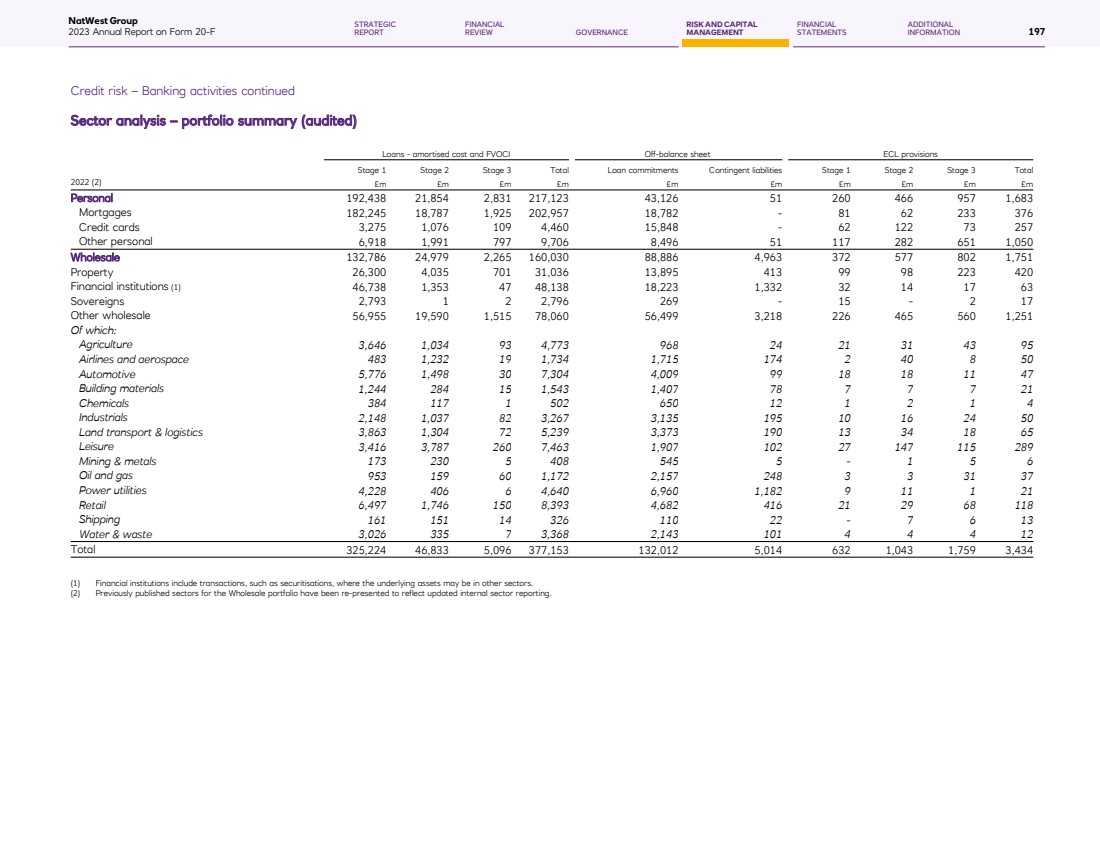Image resolution: width=1100 pixels, height=865 pixels.
Task: Select the Wholesale row label
Action: coord(95,257)
